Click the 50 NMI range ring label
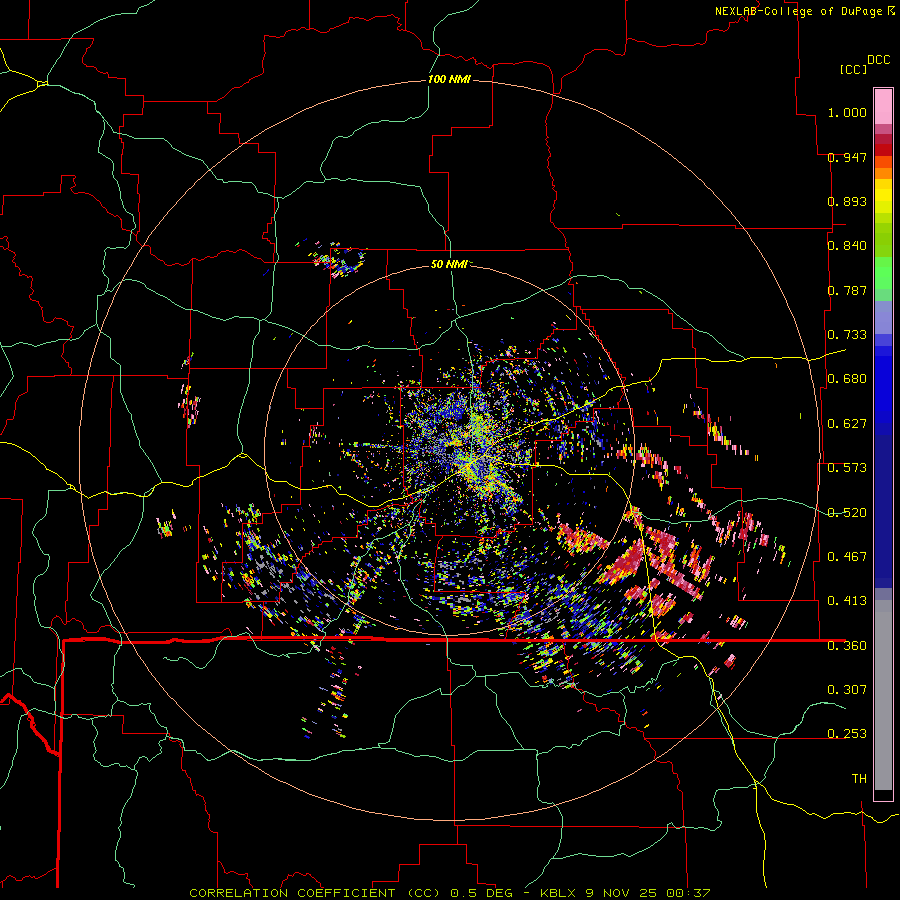Viewport: 900px width, 900px height. (449, 264)
